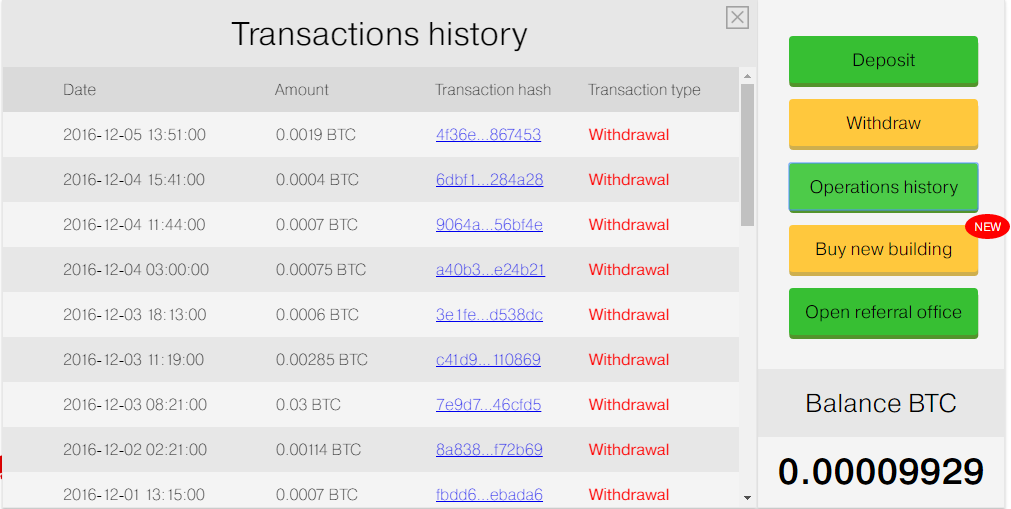Screen dimensions: 1011x509
Task: Open transaction hash 8a838...f72b69
Action: click(489, 450)
